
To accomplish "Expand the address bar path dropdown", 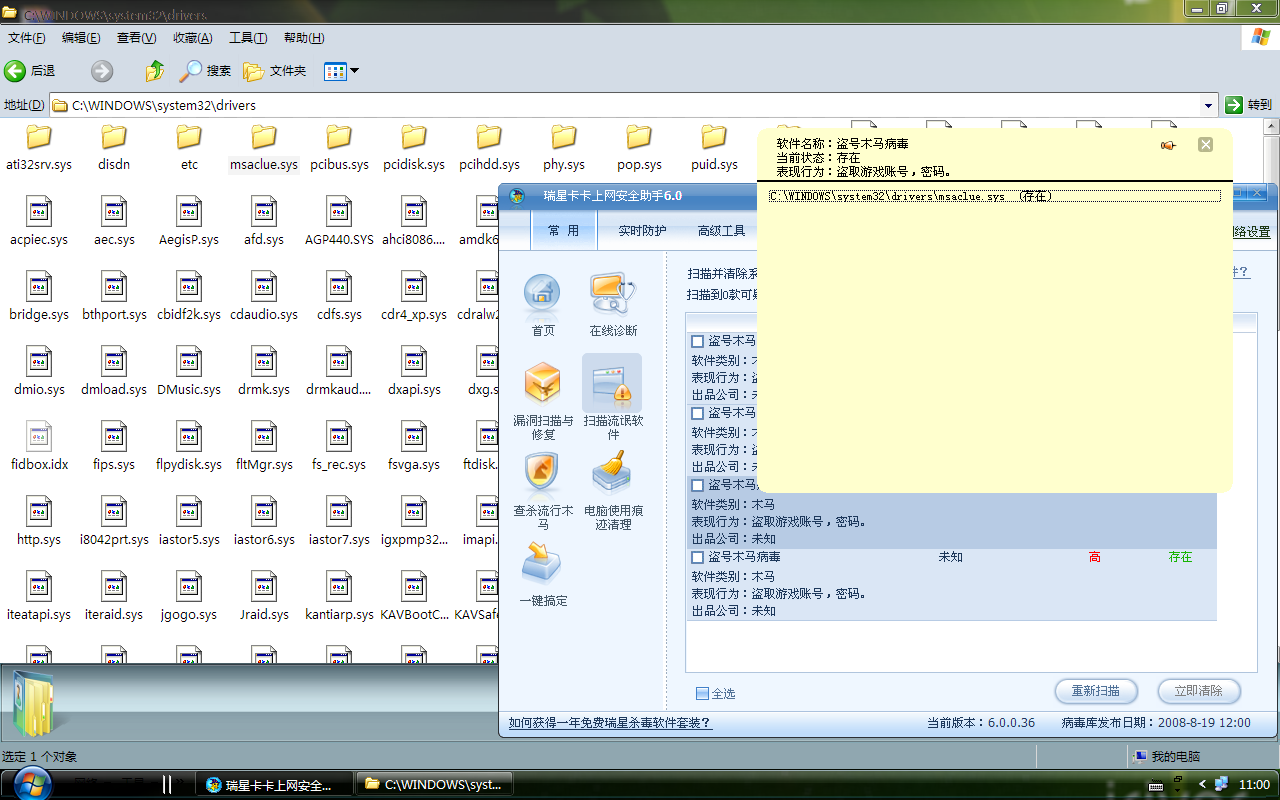I will pyautogui.click(x=1208, y=105).
